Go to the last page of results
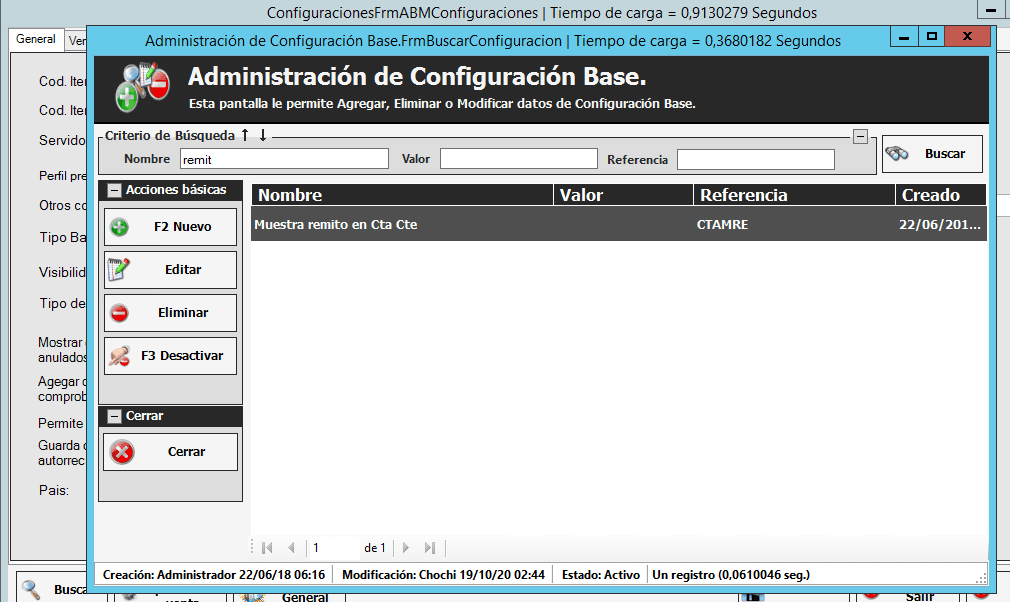The height and width of the screenshot is (602, 1010). click(x=430, y=548)
